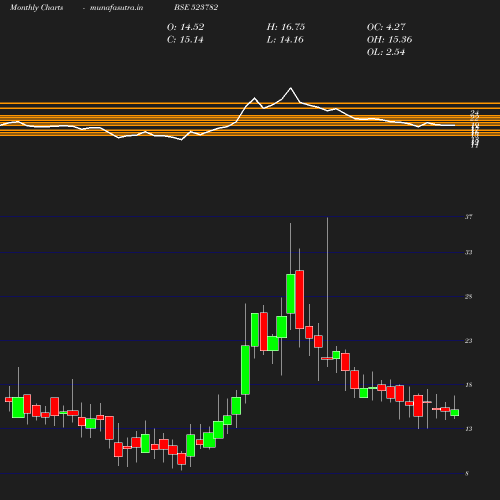Viewport: 500px width, 500px height.
Task: Click the tallest red candlestick body
Action: [299, 299]
